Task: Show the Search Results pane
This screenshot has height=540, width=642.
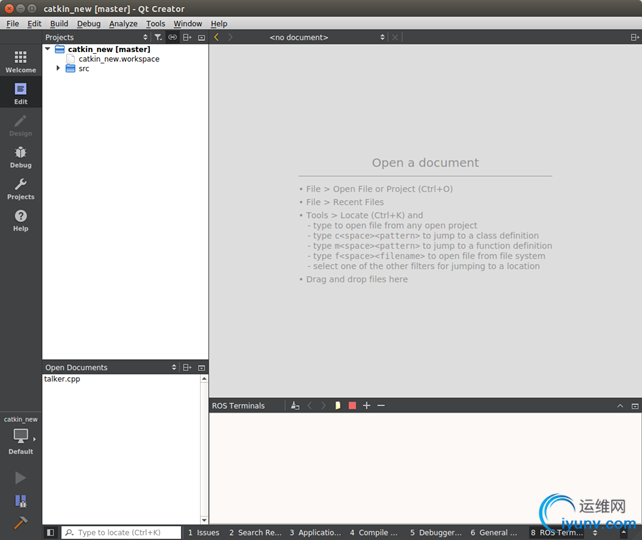Action: pos(255,532)
